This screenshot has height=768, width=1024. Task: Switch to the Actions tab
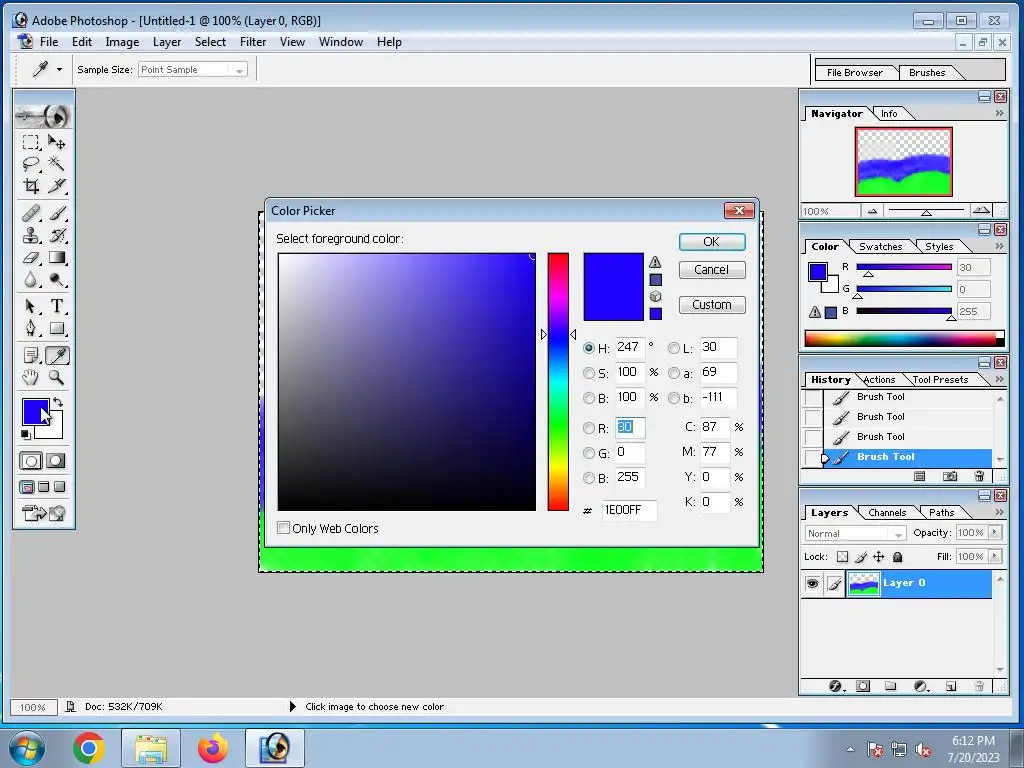879,379
